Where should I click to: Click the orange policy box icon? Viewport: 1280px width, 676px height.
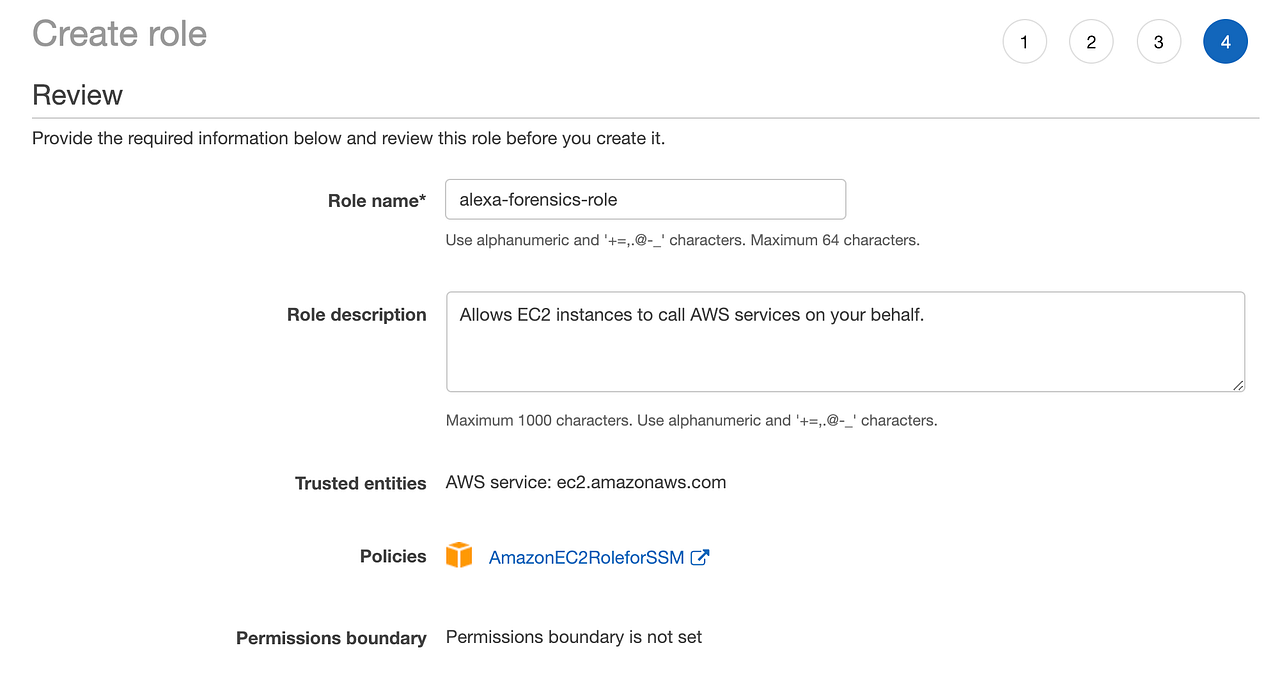tap(459, 556)
